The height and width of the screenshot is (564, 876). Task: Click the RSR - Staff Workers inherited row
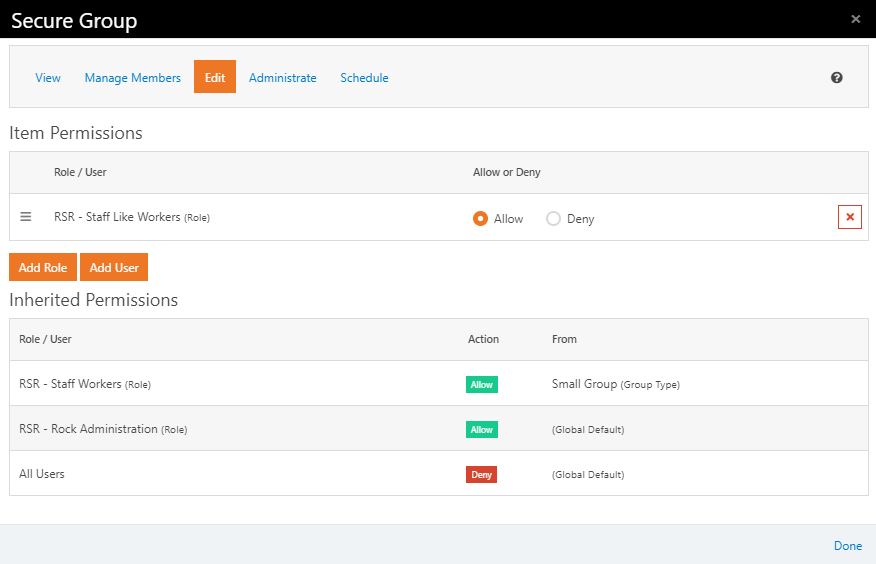coord(439,384)
